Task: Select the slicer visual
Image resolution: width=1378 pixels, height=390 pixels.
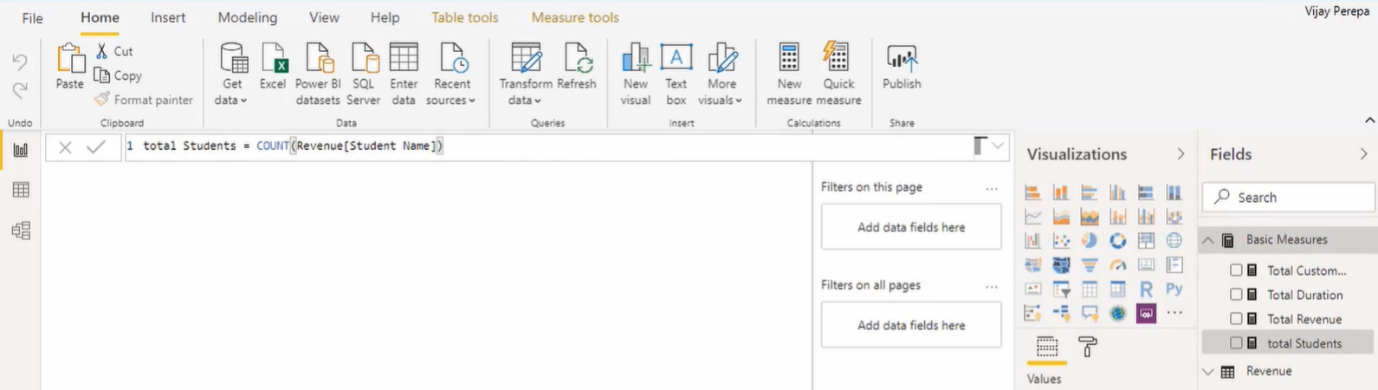Action: pyautogui.click(x=1061, y=289)
